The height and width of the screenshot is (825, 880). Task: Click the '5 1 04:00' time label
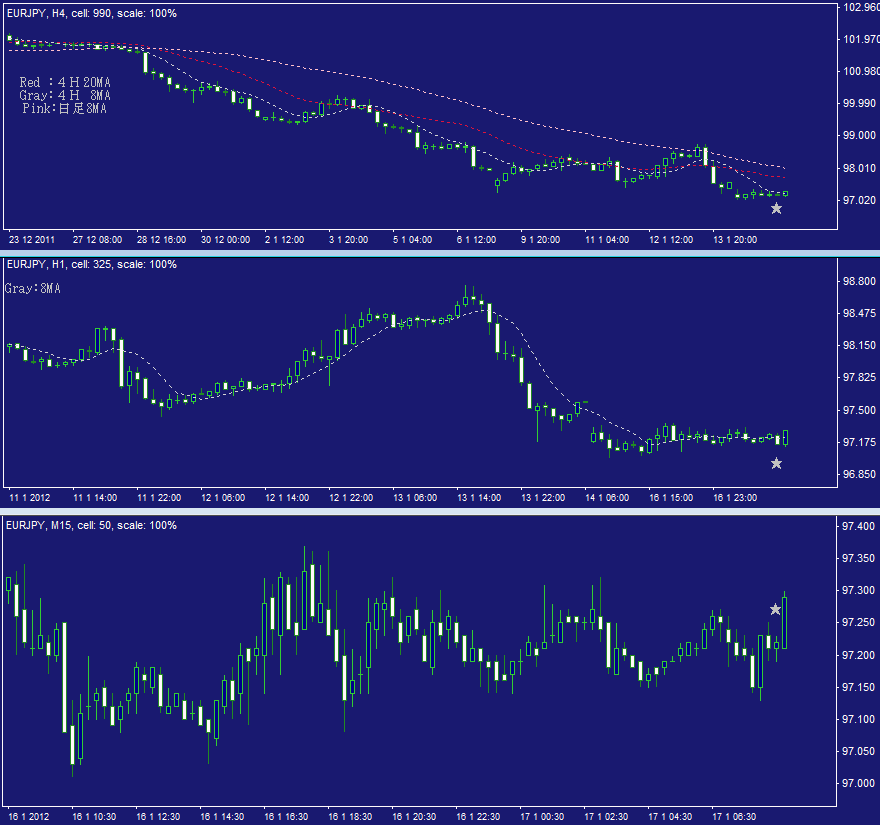click(412, 240)
